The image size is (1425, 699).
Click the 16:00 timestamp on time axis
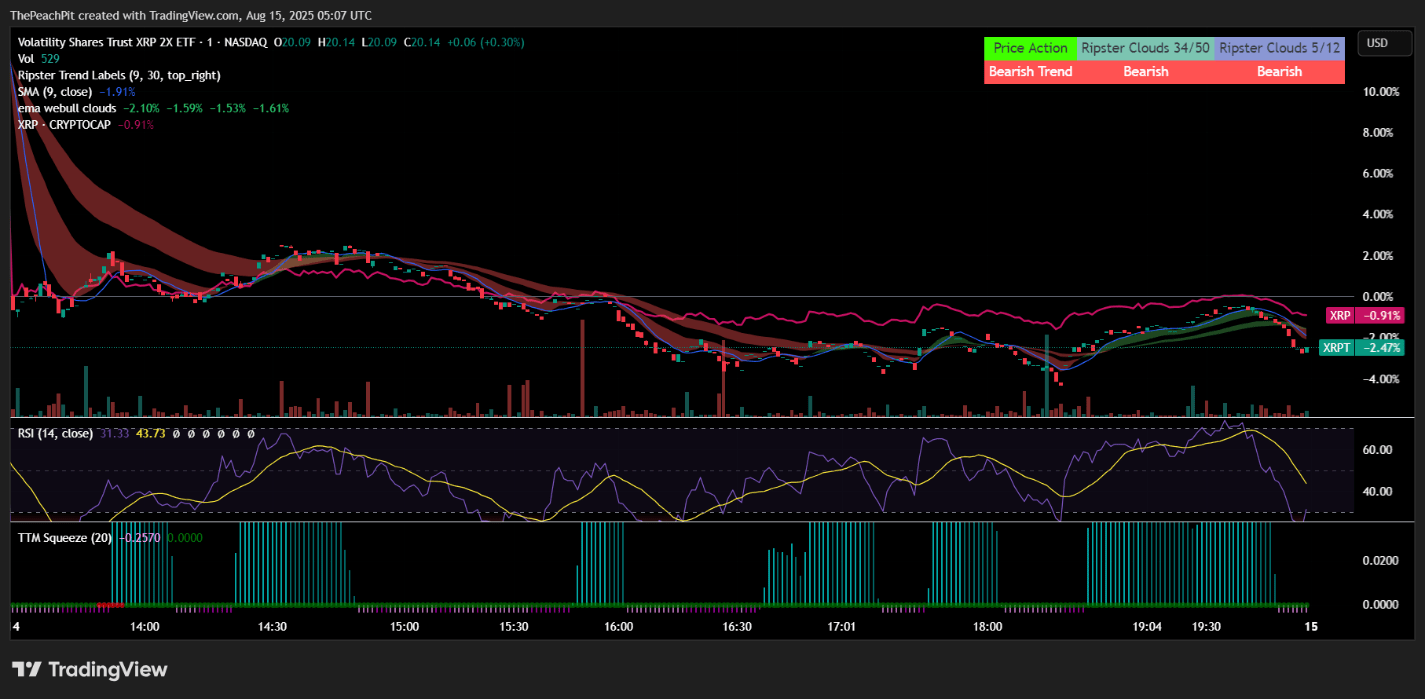click(x=617, y=626)
